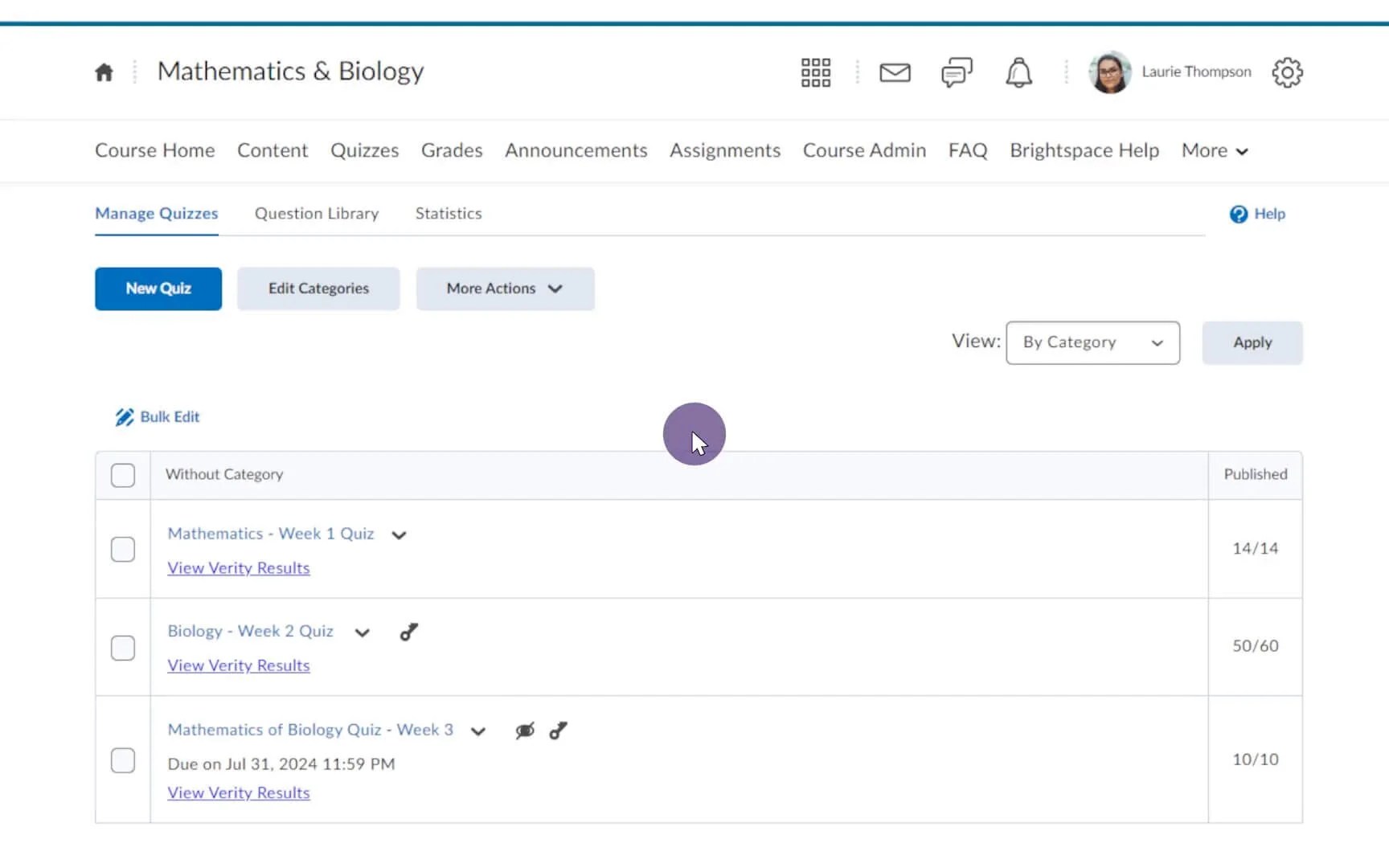This screenshot has width=1389, height=868.
Task: Open the chat discussions icon
Action: (x=957, y=72)
